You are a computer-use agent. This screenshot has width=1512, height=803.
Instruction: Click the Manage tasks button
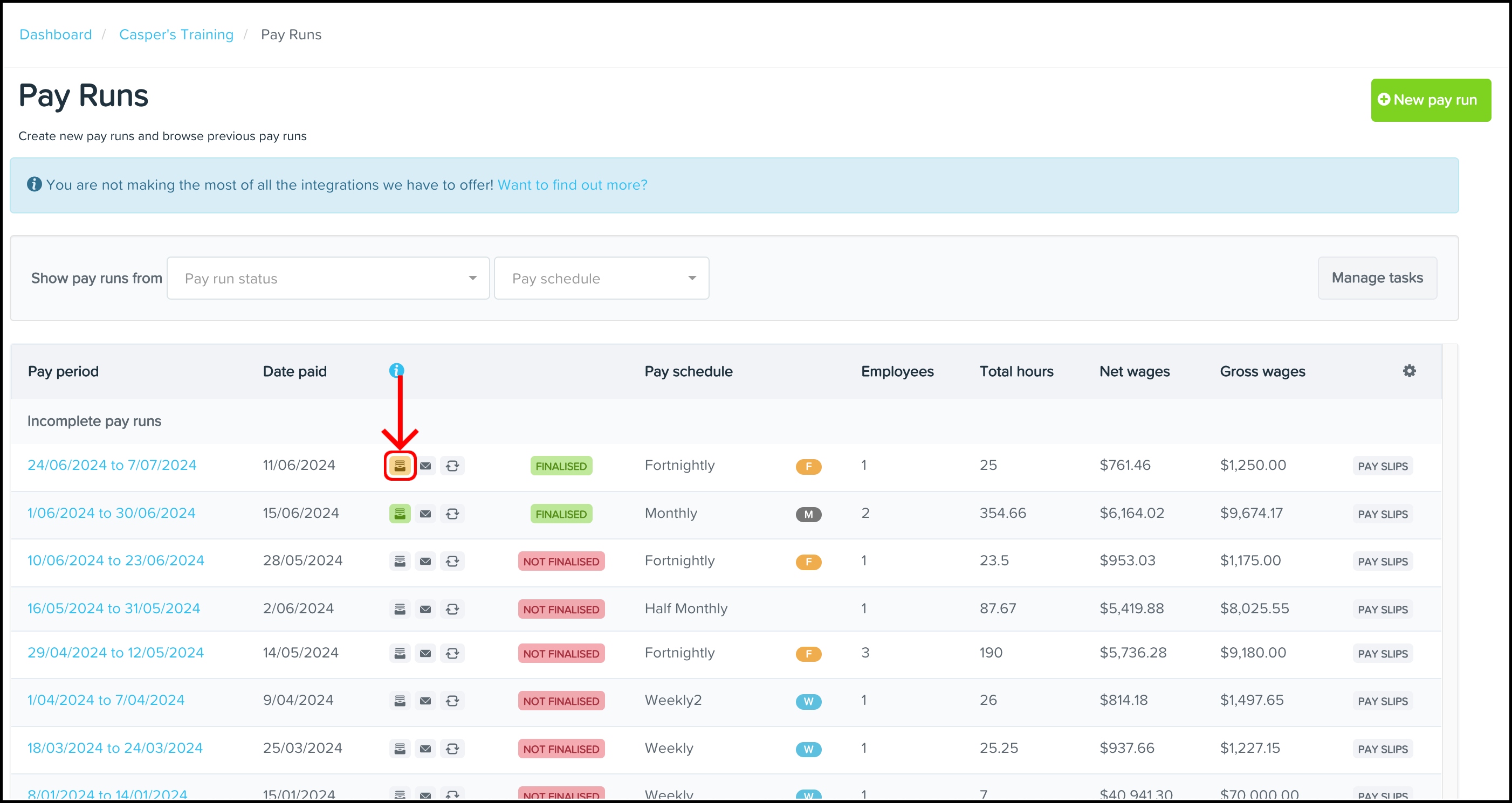click(x=1377, y=278)
